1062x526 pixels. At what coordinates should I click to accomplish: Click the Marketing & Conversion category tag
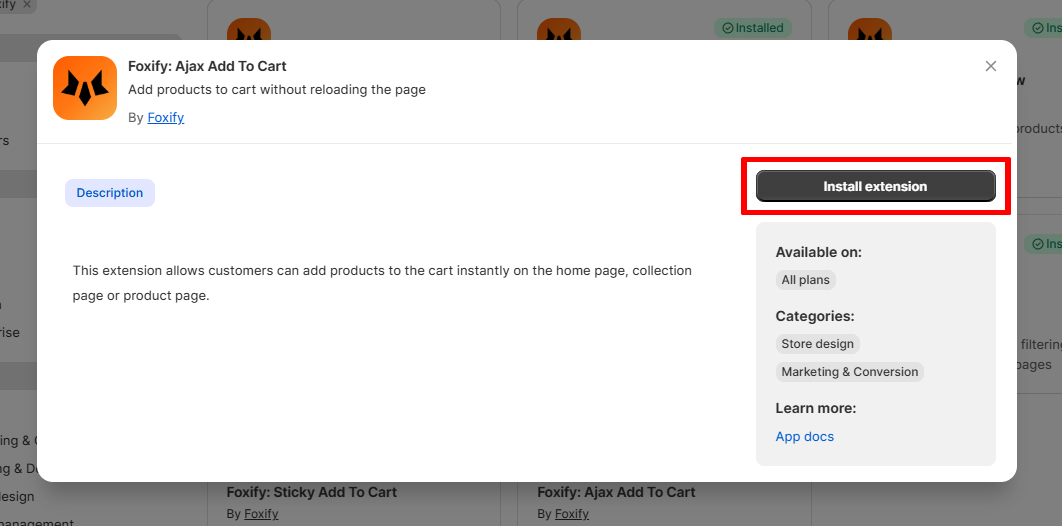click(x=849, y=372)
